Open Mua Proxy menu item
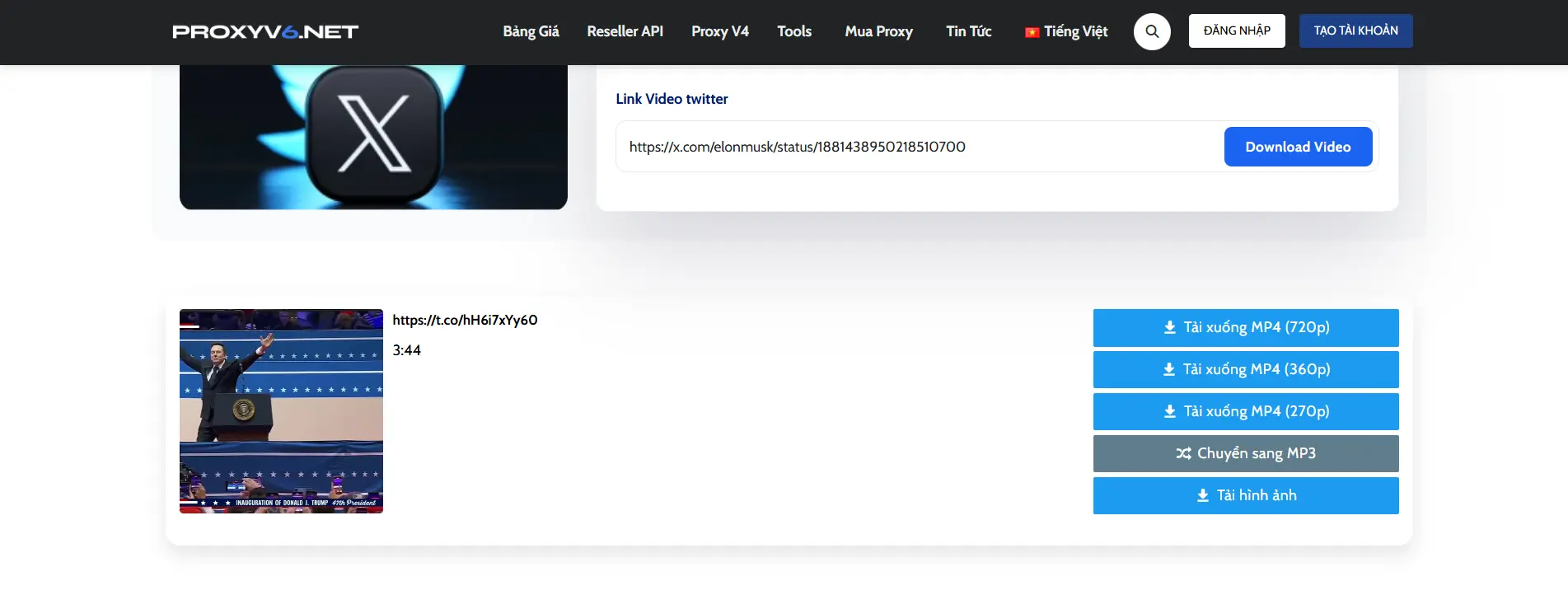 (878, 31)
